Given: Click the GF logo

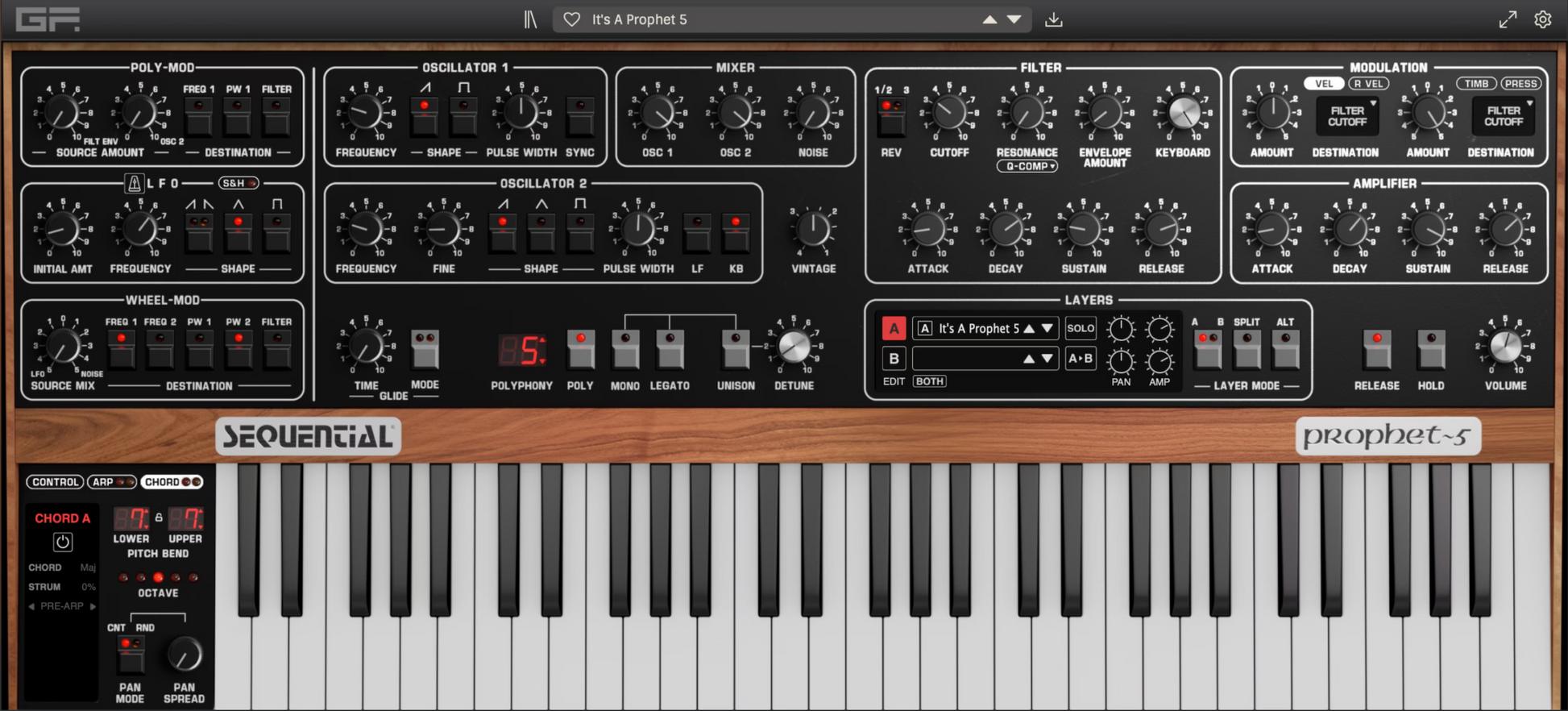Looking at the screenshot, I should click(x=48, y=19).
